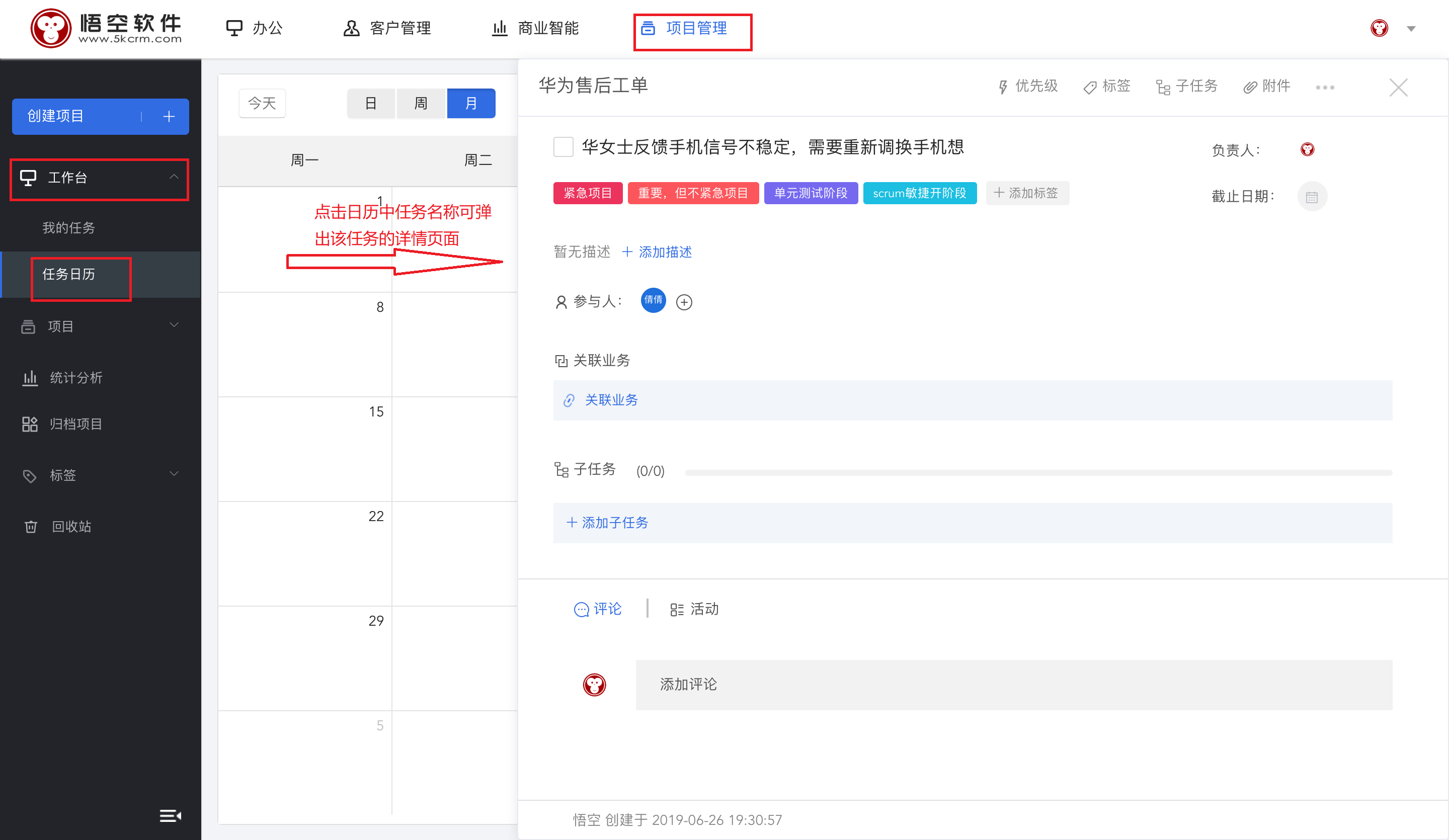Viewport: 1449px width, 840px height.
Task: Click the 今天 button
Action: point(262,104)
